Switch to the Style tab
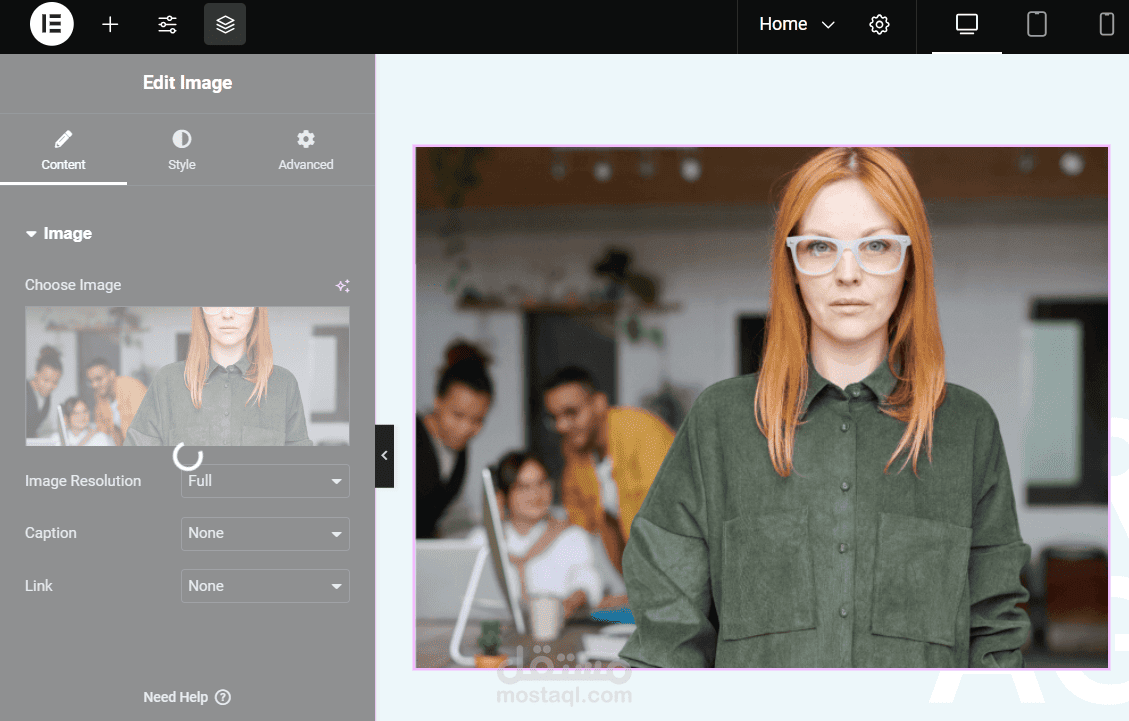This screenshot has height=721, width=1129. pyautogui.click(x=182, y=151)
